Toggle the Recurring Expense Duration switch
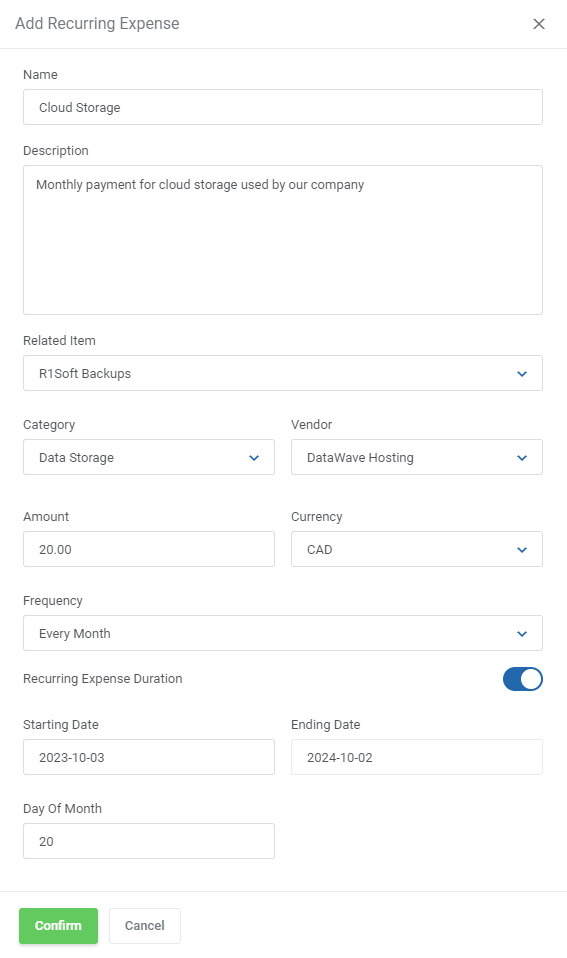 (522, 679)
